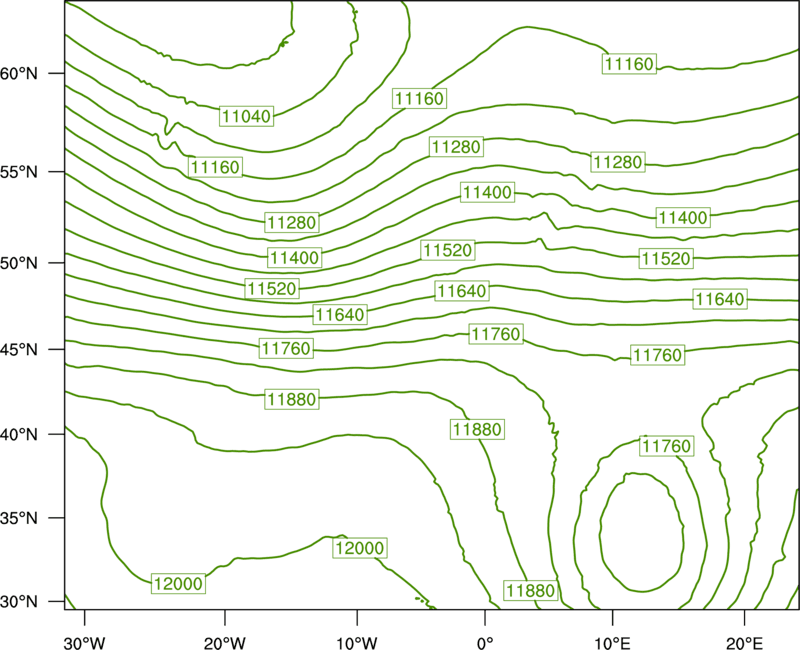Pick the 10°W longitude axis label
The width and height of the screenshot is (800, 650).
[357, 643]
